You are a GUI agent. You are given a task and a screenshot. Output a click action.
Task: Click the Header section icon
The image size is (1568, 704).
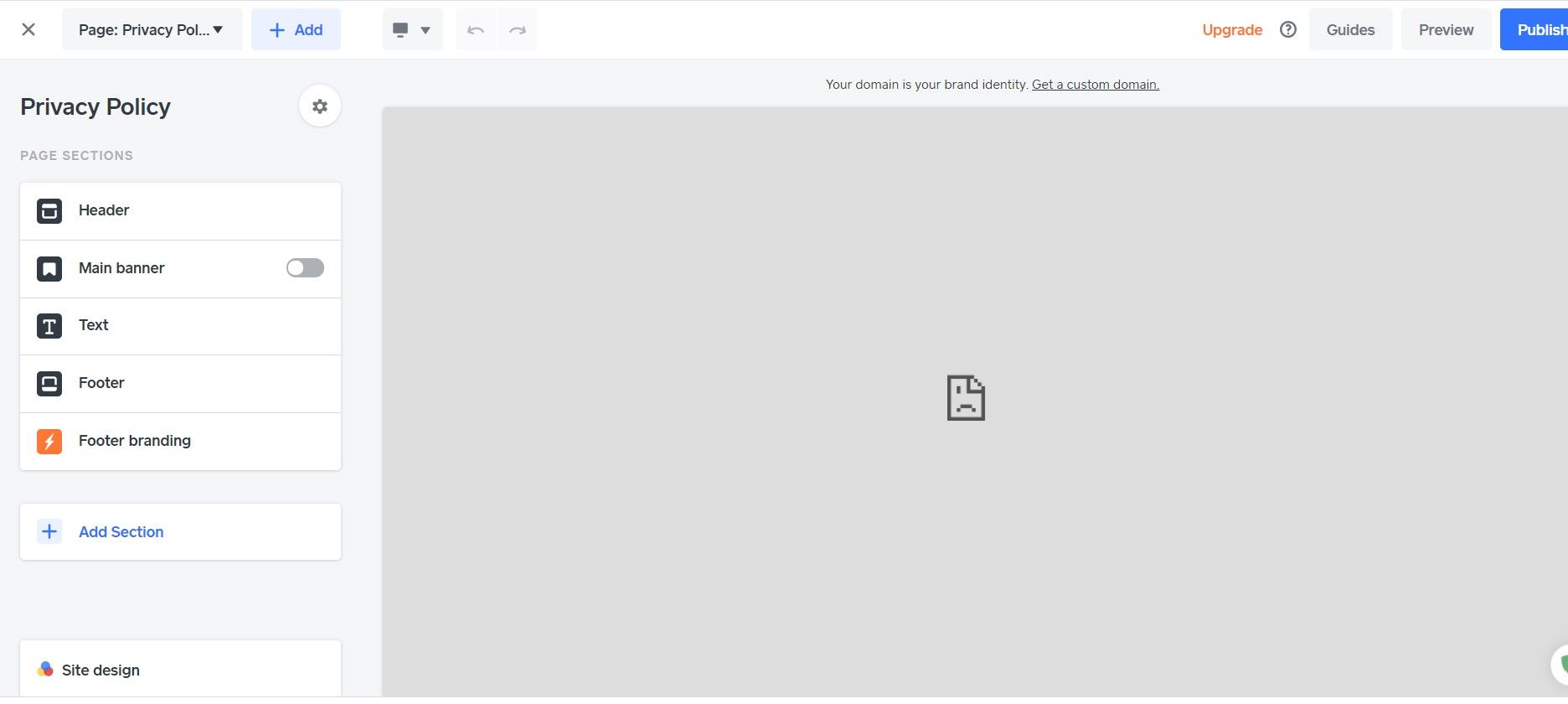(x=49, y=210)
